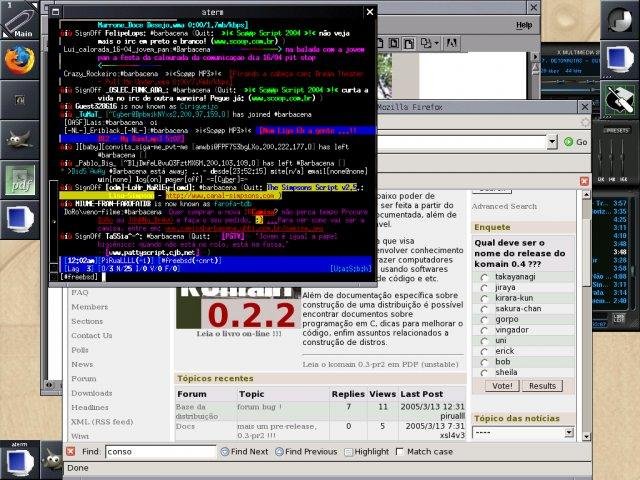
Task: Open the 'forum bug !' topic link
Action: (259, 407)
